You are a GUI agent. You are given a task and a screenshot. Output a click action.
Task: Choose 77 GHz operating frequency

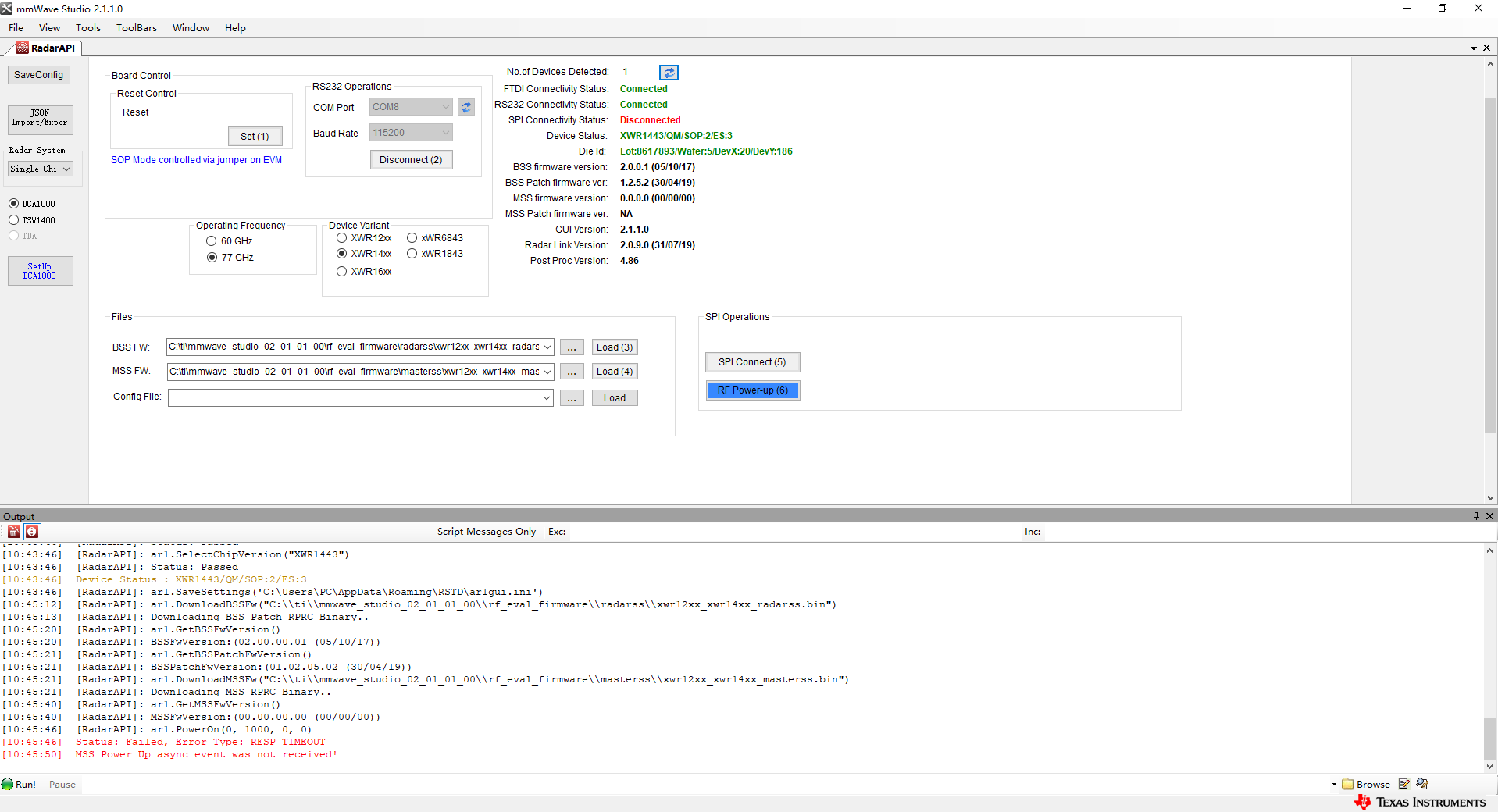coord(212,258)
